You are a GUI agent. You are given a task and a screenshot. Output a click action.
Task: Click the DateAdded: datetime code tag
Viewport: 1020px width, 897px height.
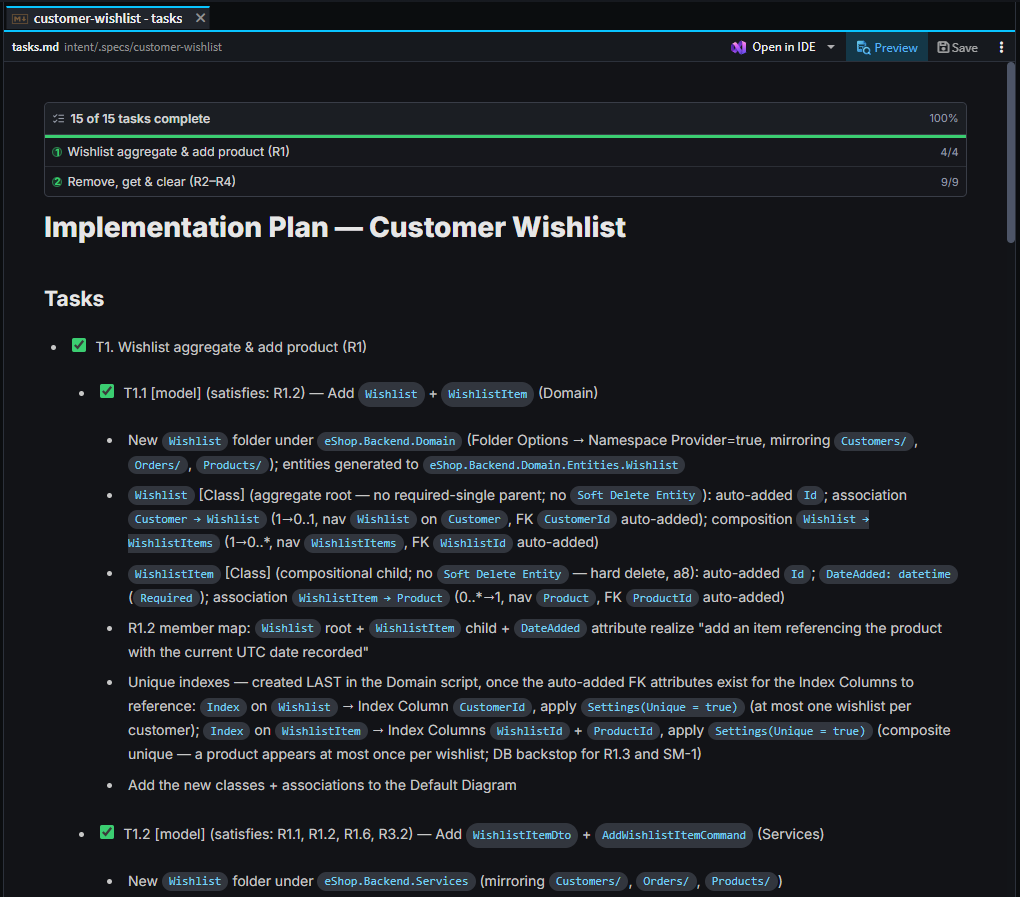[x=888, y=574]
